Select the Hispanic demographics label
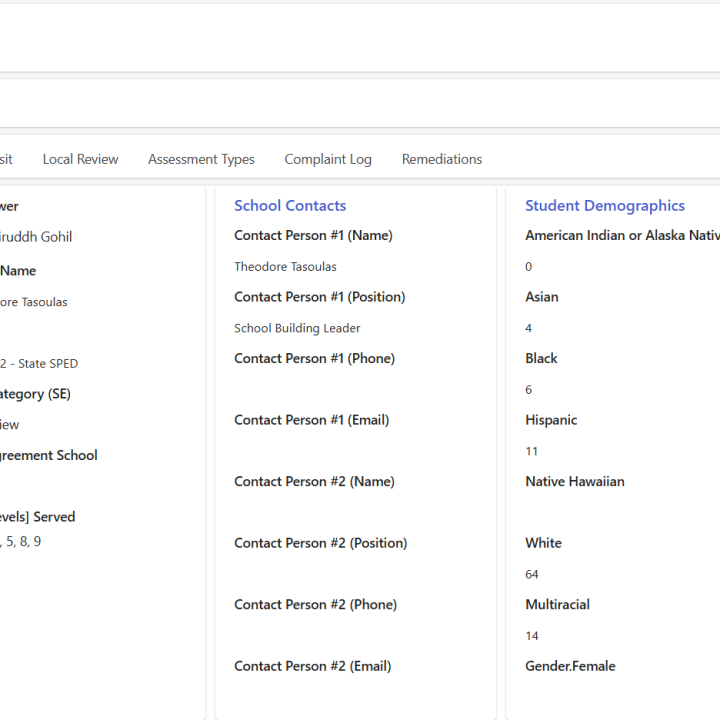 [x=551, y=420]
